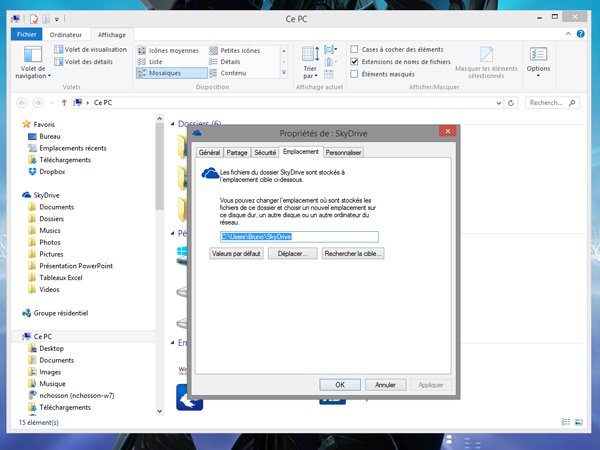Switch to Général tab in properties
Viewport: 600px width, 450px height.
(209, 152)
